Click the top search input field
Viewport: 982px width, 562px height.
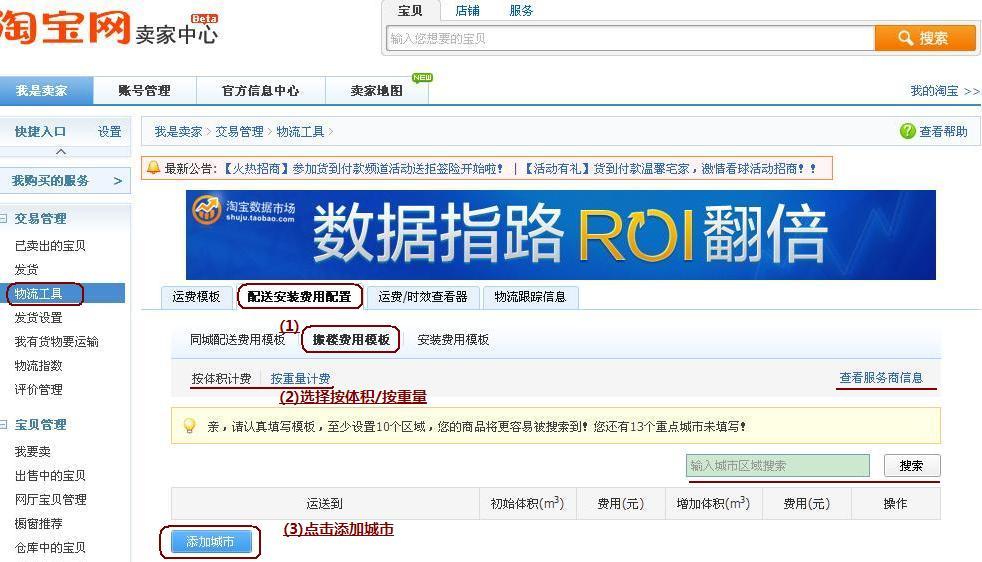pos(629,38)
